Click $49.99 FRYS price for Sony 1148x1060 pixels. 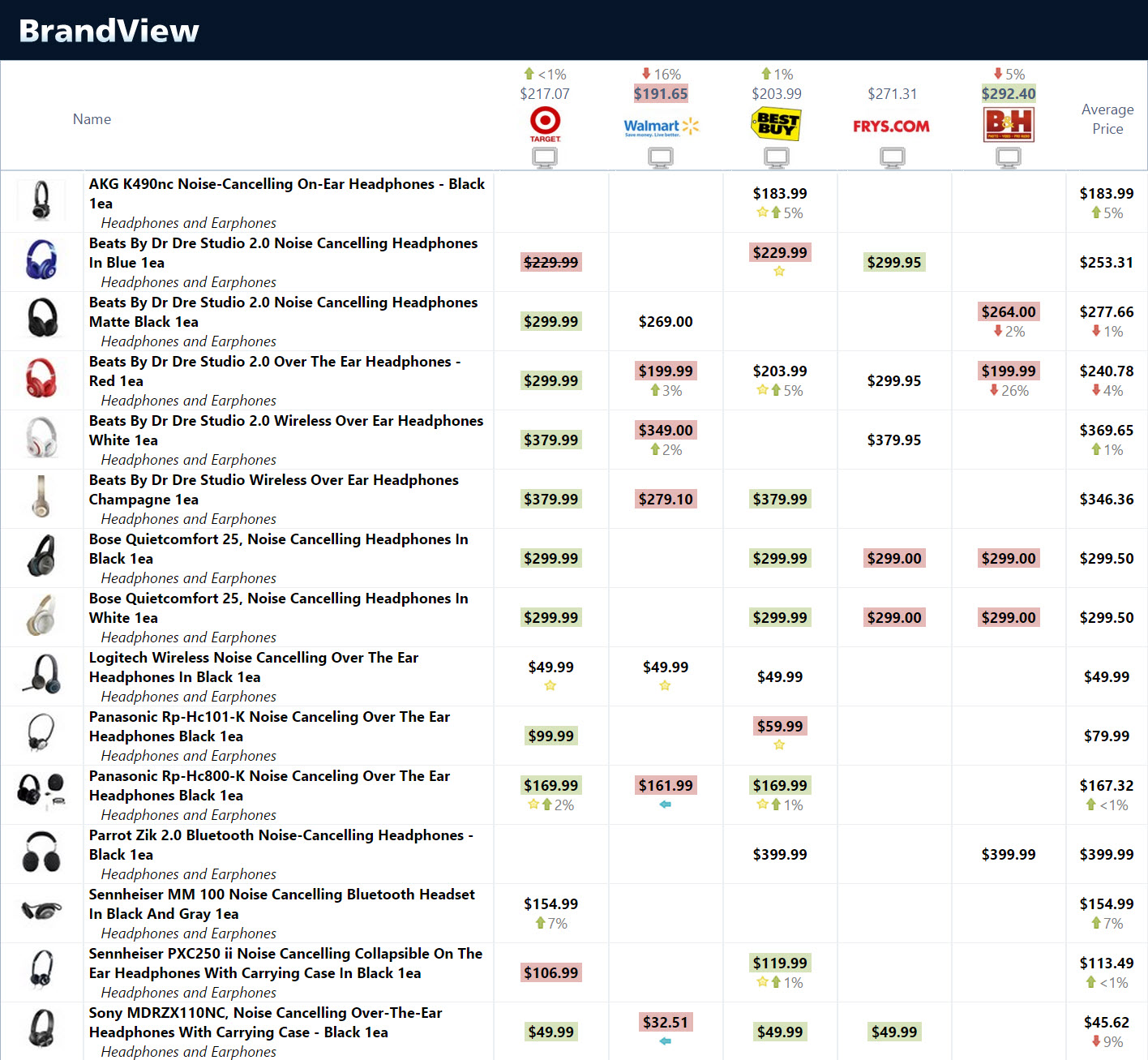[894, 1032]
